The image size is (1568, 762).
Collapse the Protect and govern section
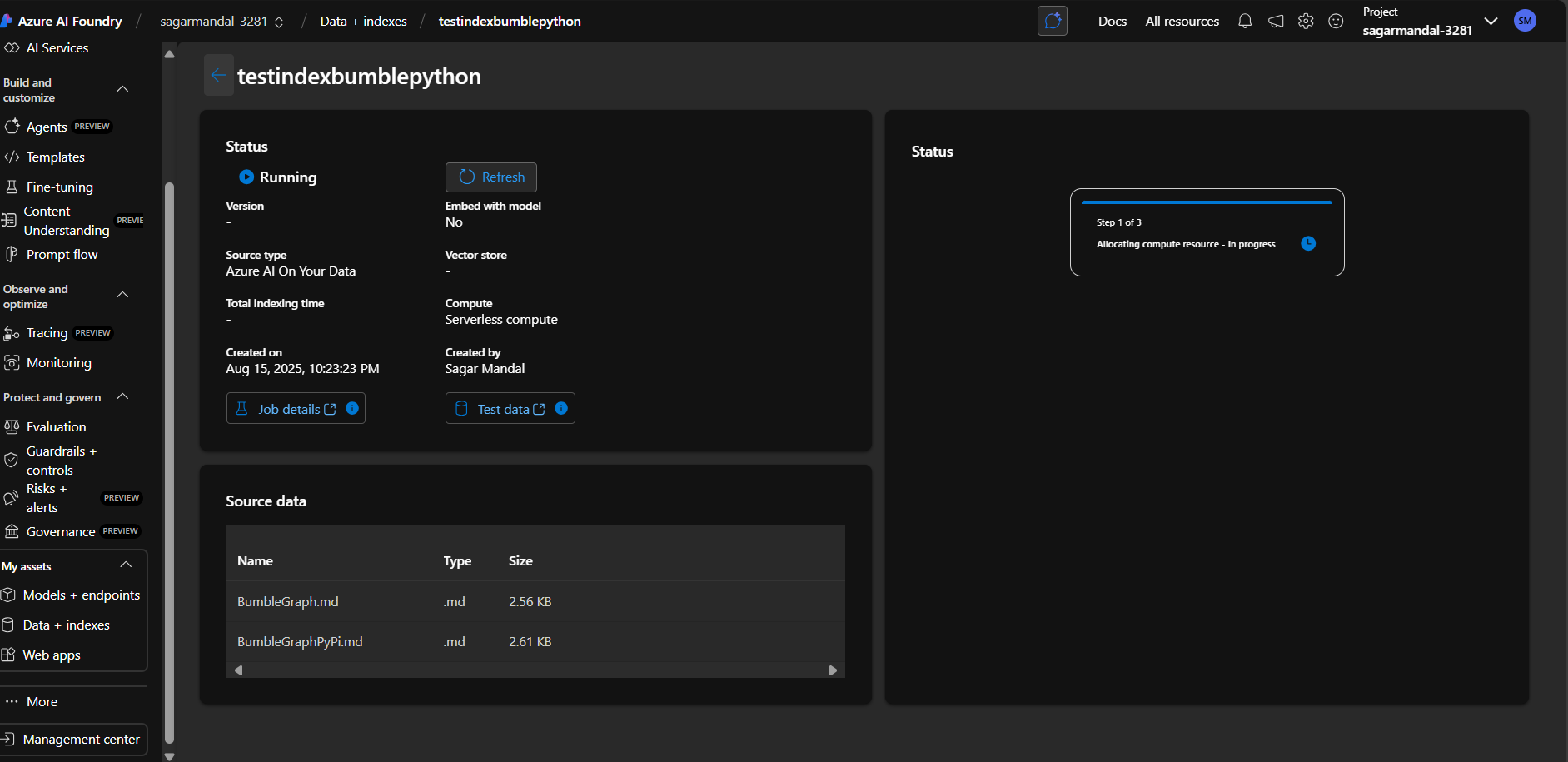pyautogui.click(x=122, y=396)
